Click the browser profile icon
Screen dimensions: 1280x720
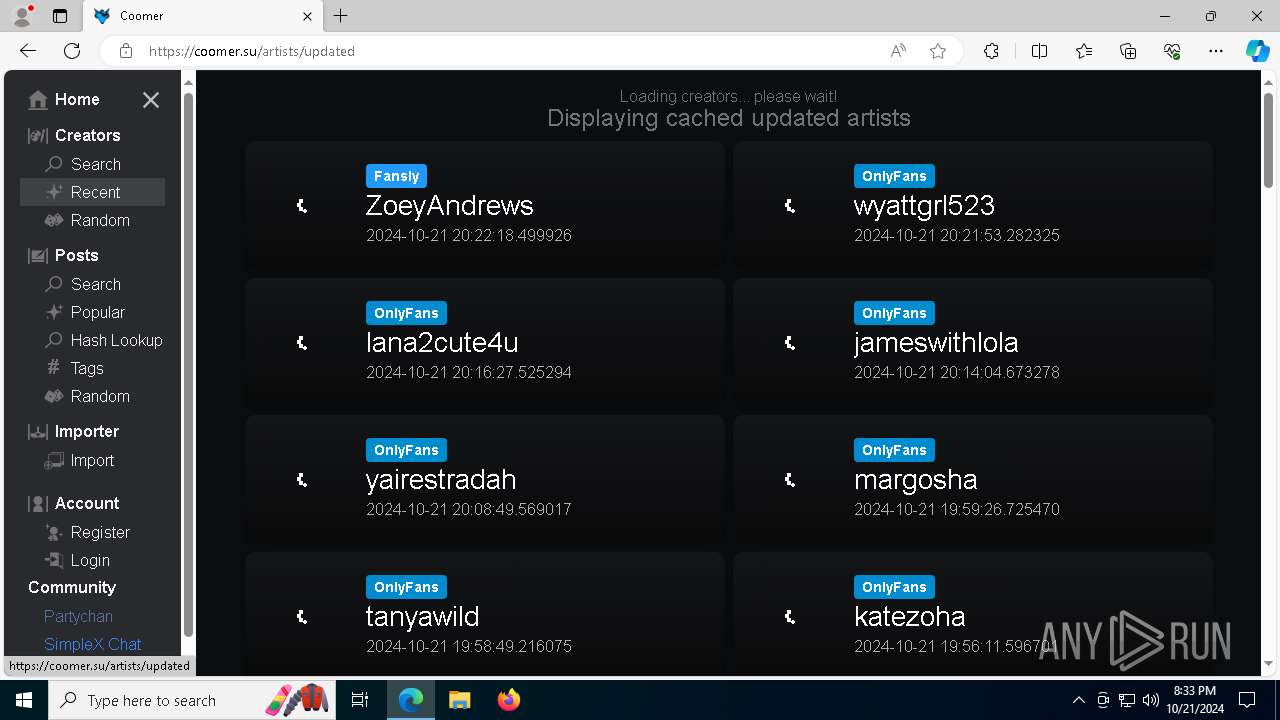click(22, 16)
